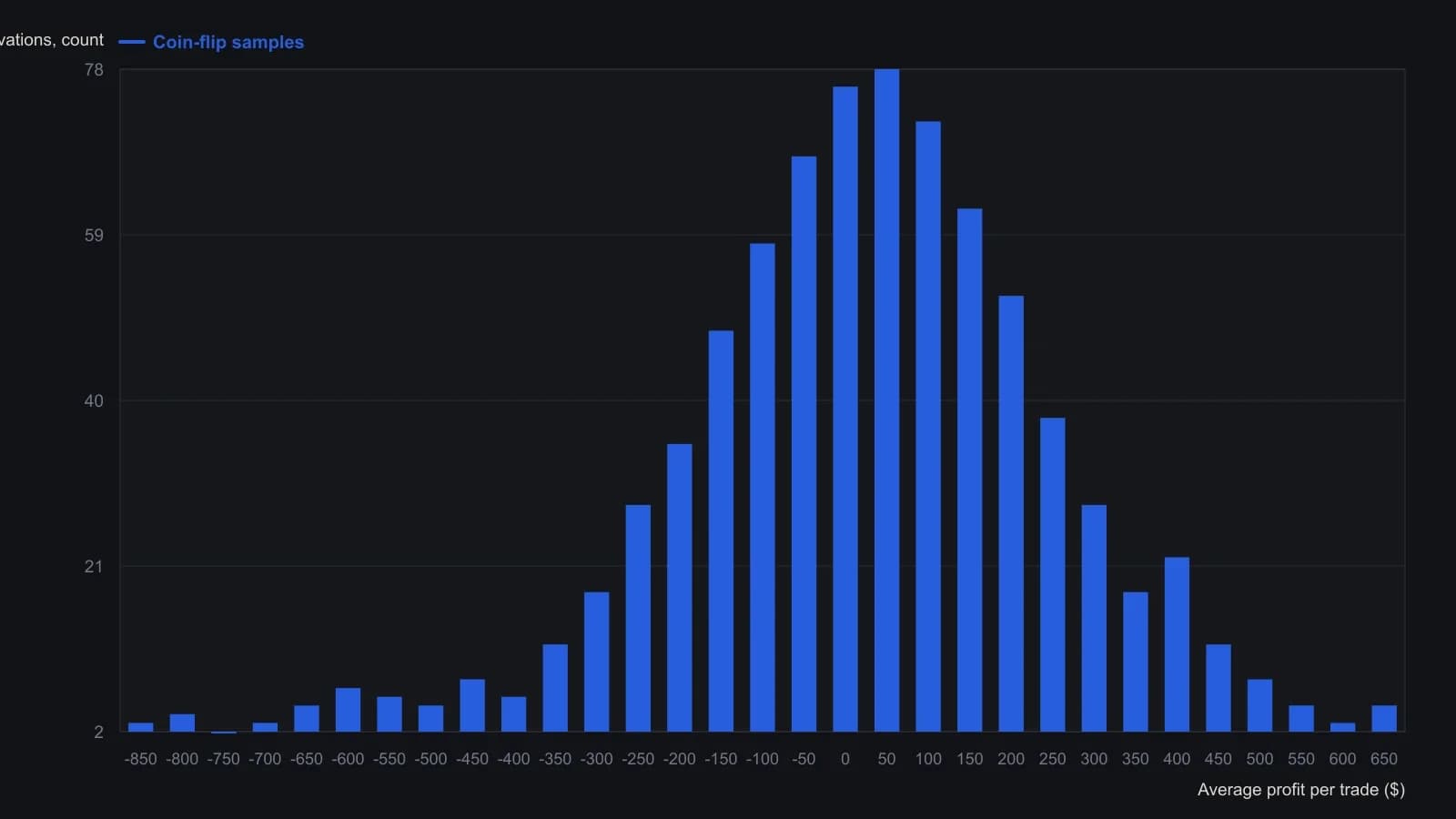Click the bar above the 300 label

click(1094, 619)
